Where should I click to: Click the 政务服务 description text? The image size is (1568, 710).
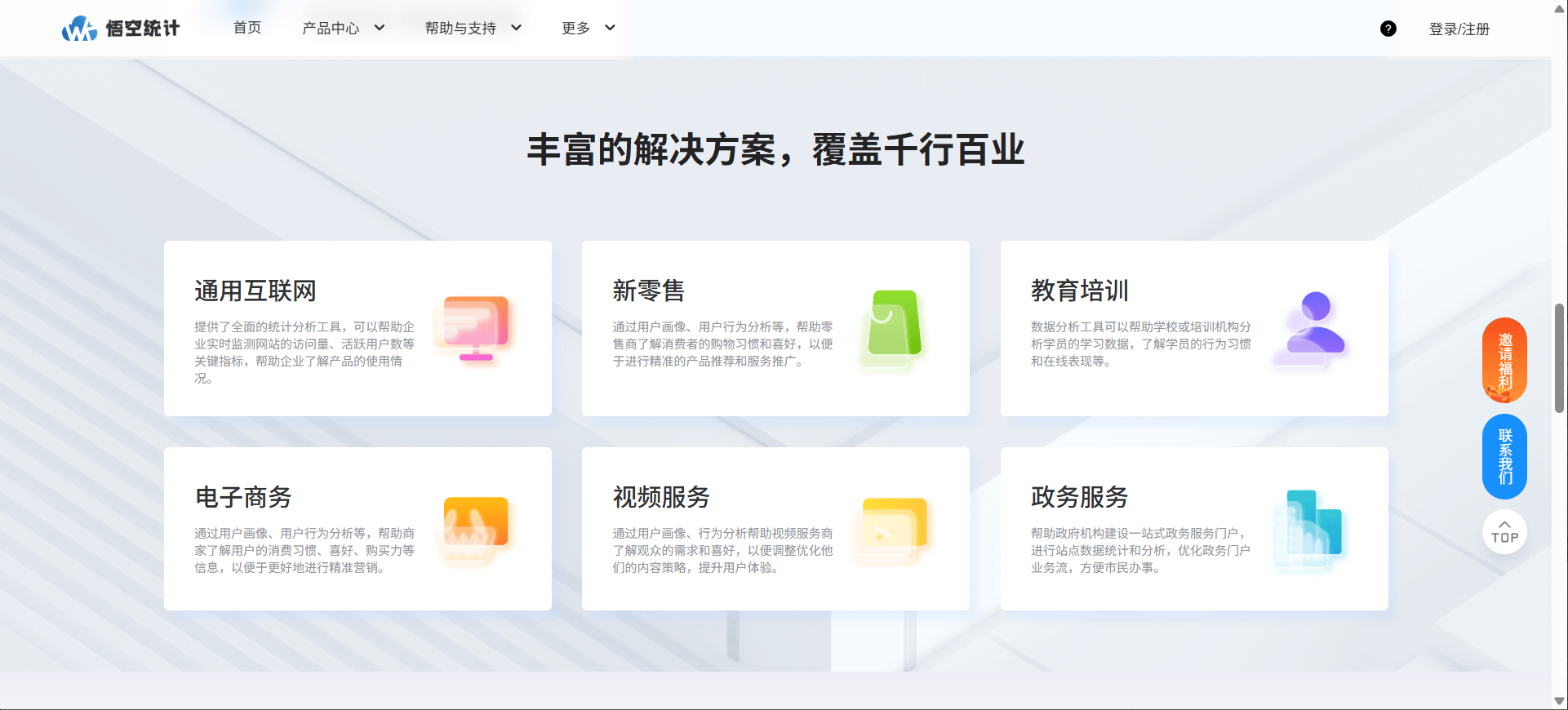click(x=1141, y=550)
